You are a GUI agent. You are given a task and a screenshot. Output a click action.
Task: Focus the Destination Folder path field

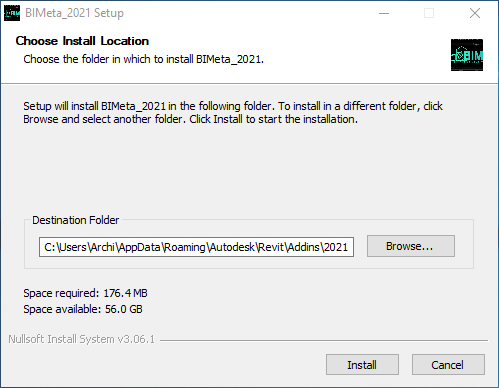(196, 247)
